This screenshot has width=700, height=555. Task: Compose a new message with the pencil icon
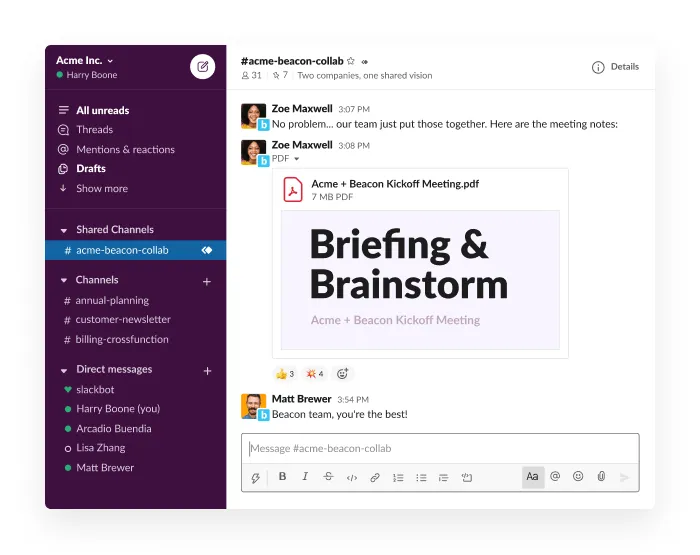(x=203, y=67)
